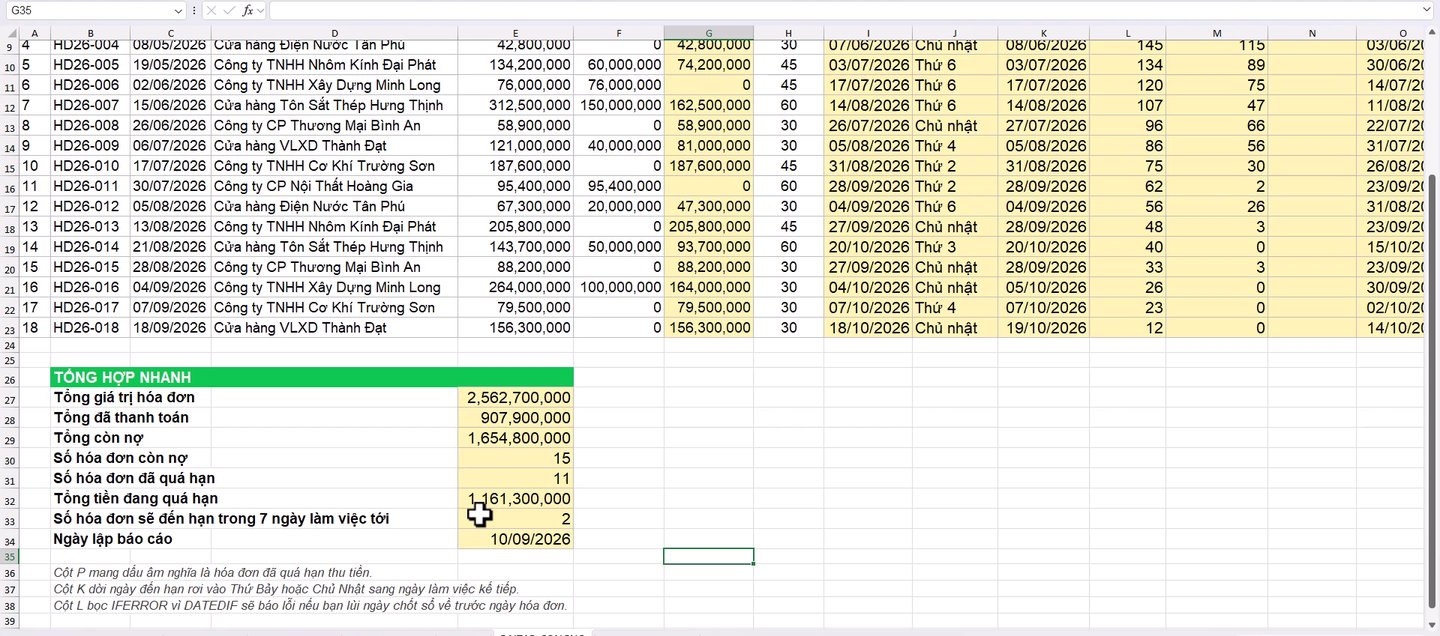Image resolution: width=1440 pixels, height=636 pixels.
Task: Click the Tổng đã thanh toán label
Action: click(120, 418)
